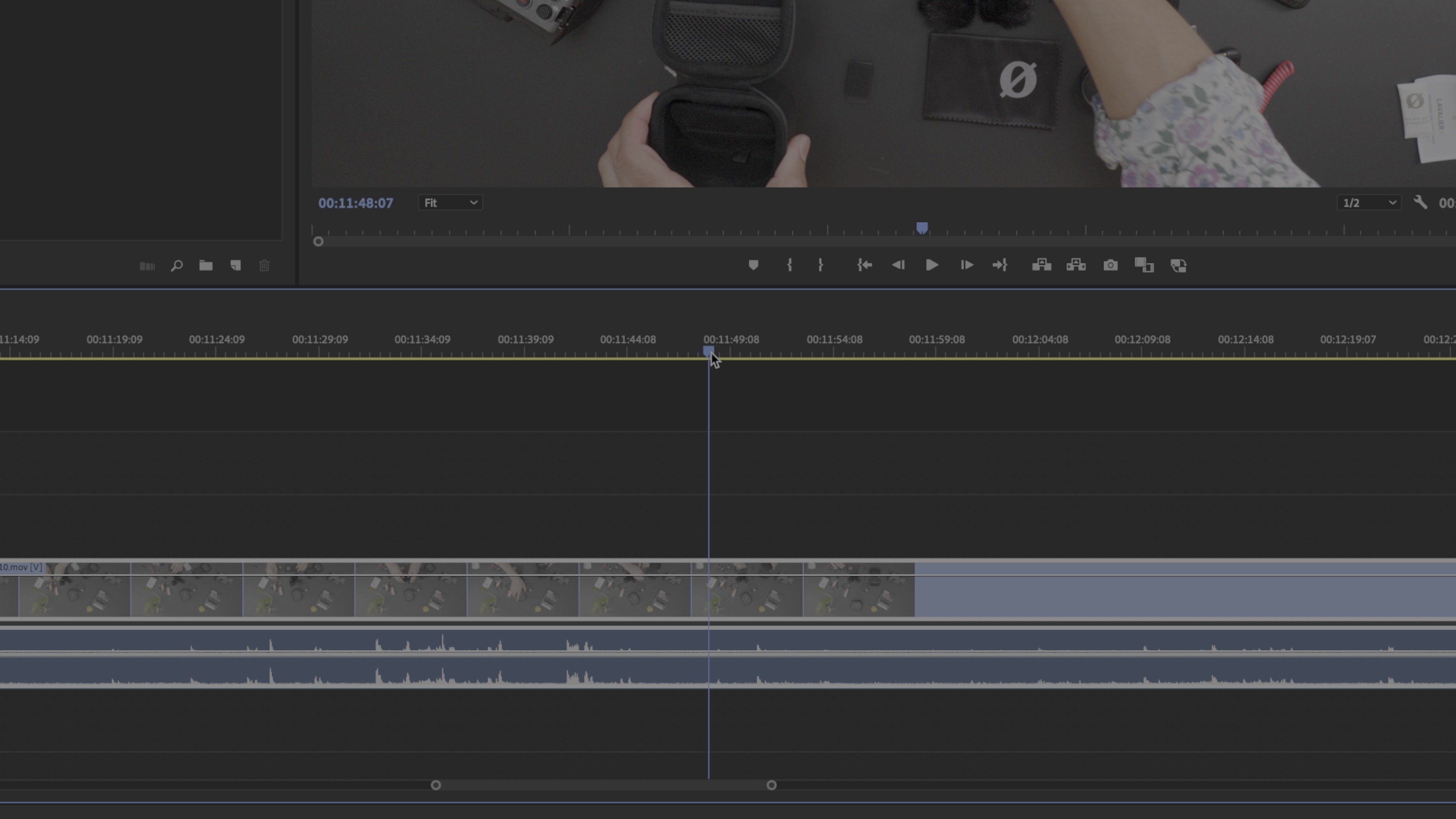The width and height of the screenshot is (1456, 819).
Task: Play the sequence in the Program Monitor
Action: point(932,265)
